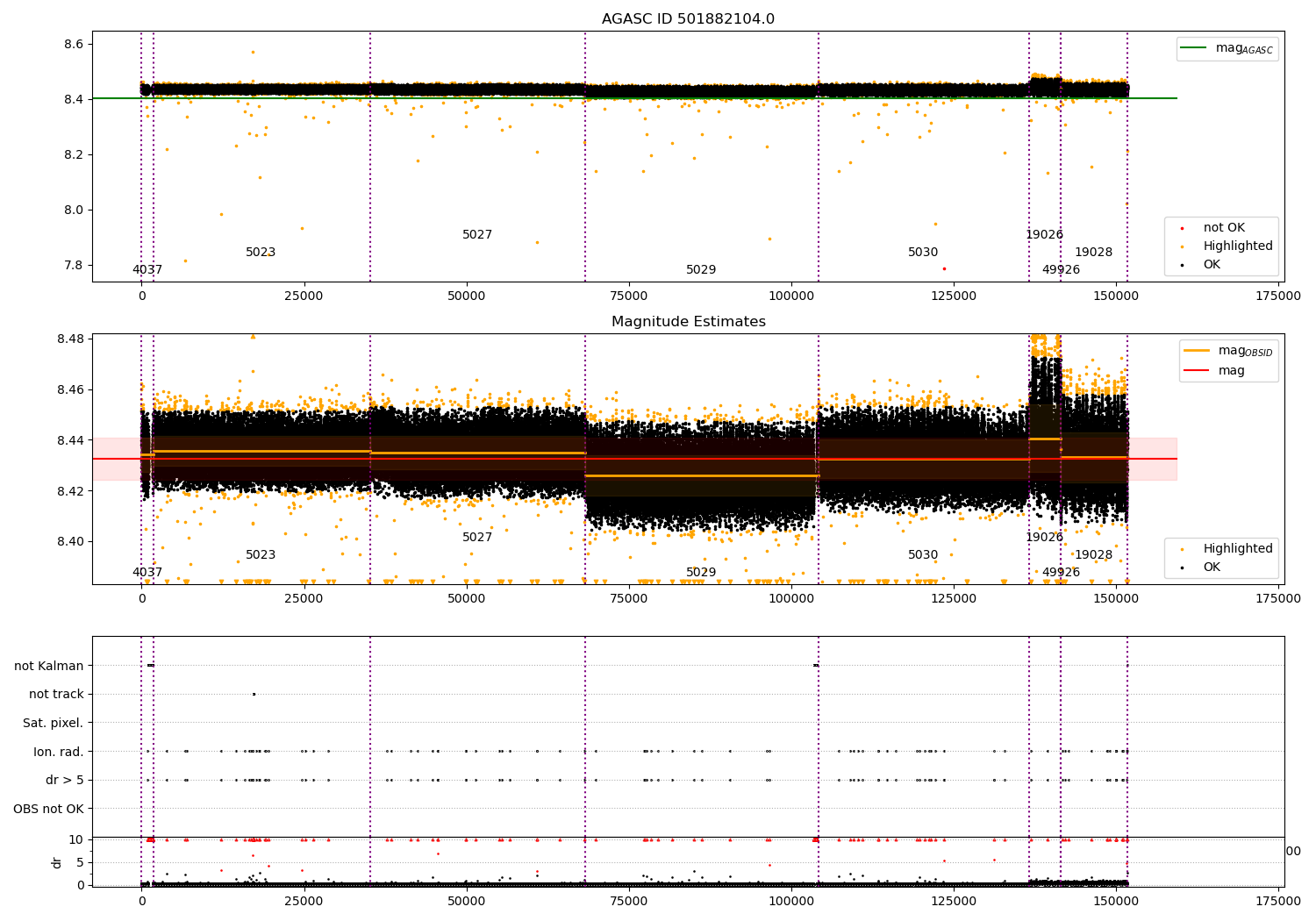Click OBSID label 5027 in Magnitude Estimates plot
The width and height of the screenshot is (1316, 921).
point(477,538)
